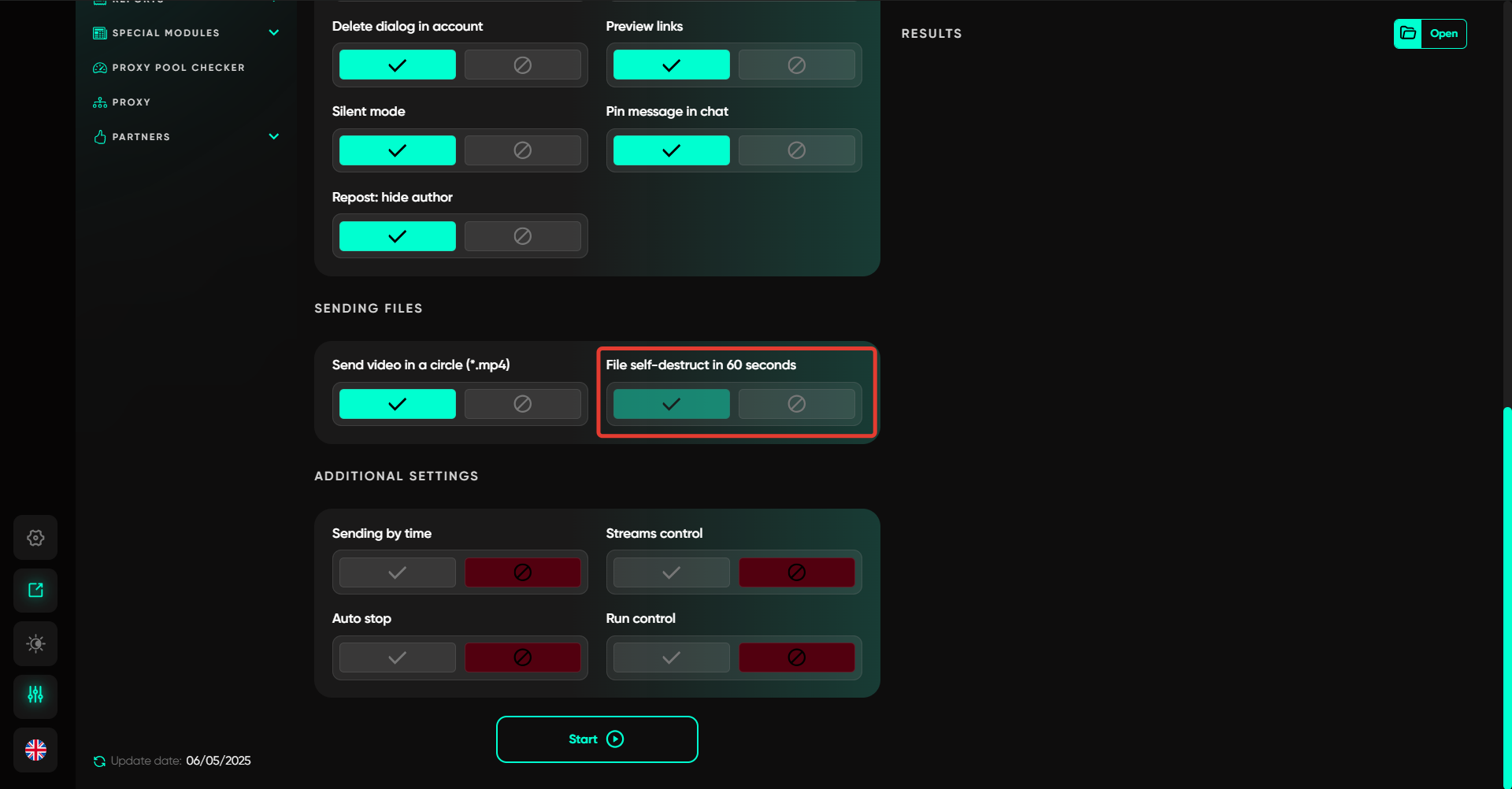Click the external link export icon
Image resolution: width=1512 pixels, height=789 pixels.
click(35, 591)
